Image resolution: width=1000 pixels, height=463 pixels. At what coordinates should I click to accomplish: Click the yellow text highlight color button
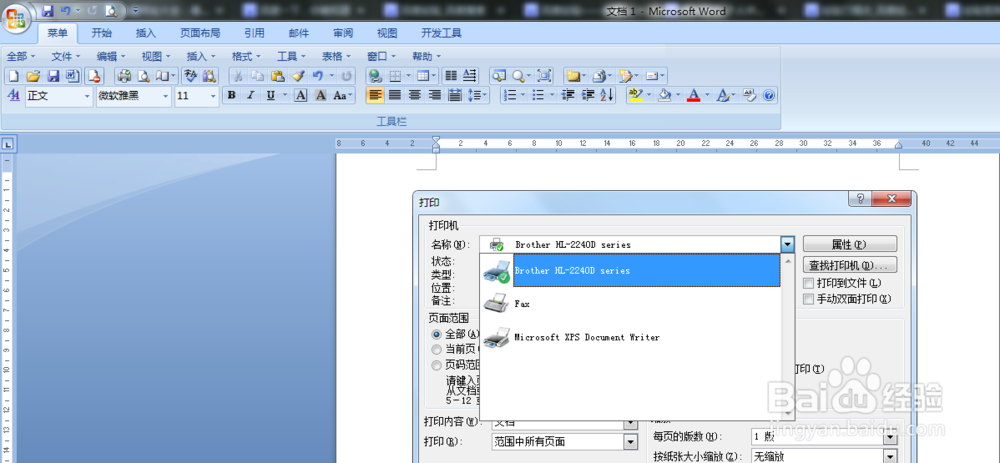tap(636, 96)
